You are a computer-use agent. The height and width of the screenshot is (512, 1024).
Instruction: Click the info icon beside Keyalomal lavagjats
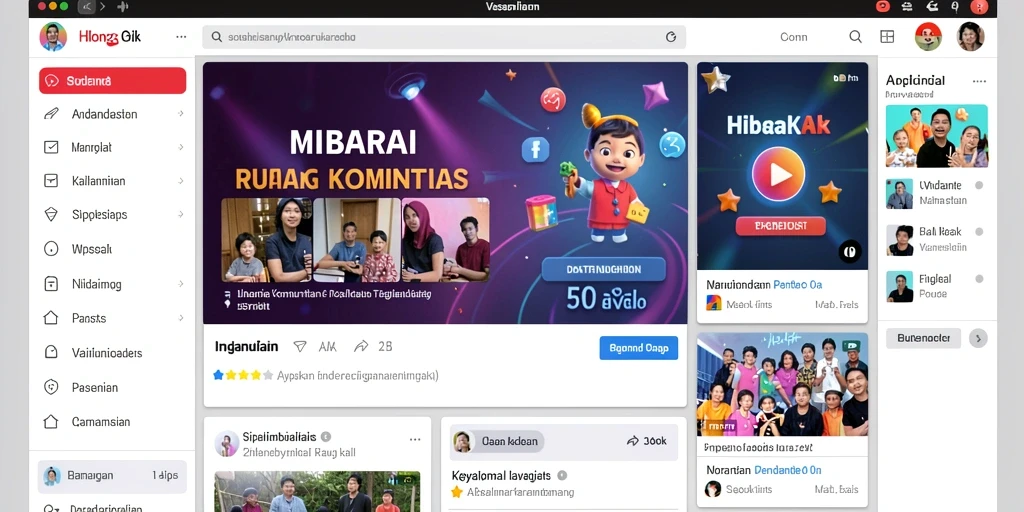[x=562, y=475]
